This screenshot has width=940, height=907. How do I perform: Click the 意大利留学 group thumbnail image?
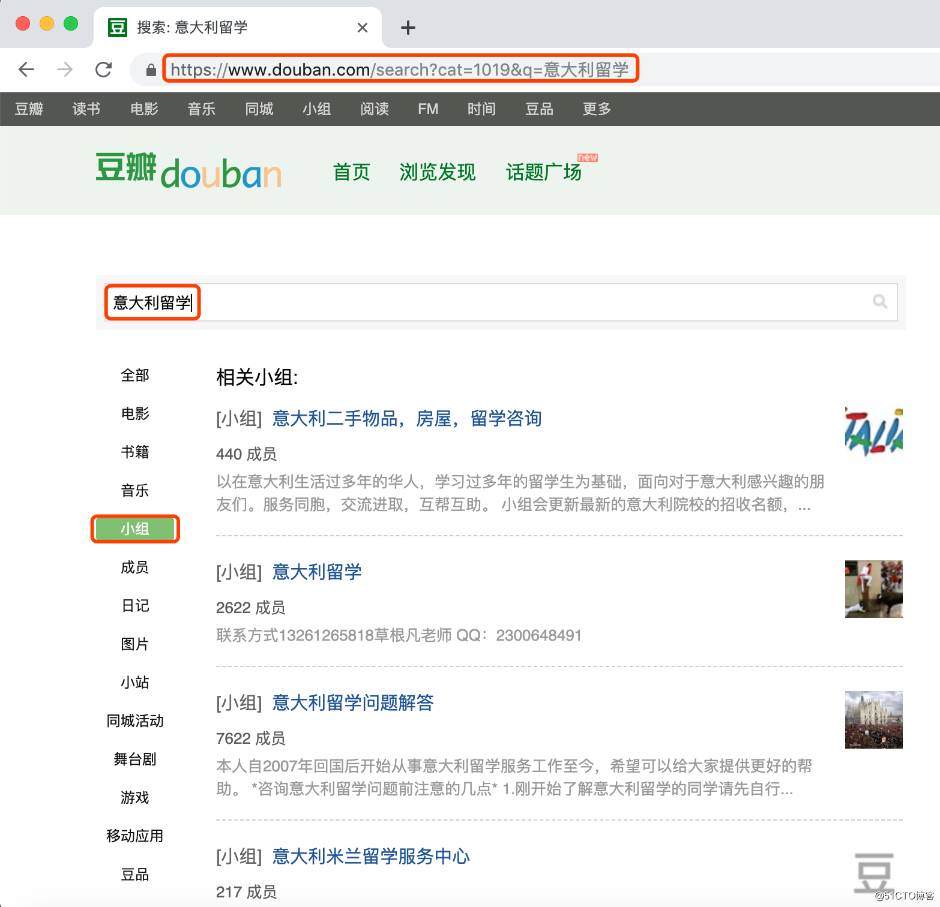[x=873, y=589]
